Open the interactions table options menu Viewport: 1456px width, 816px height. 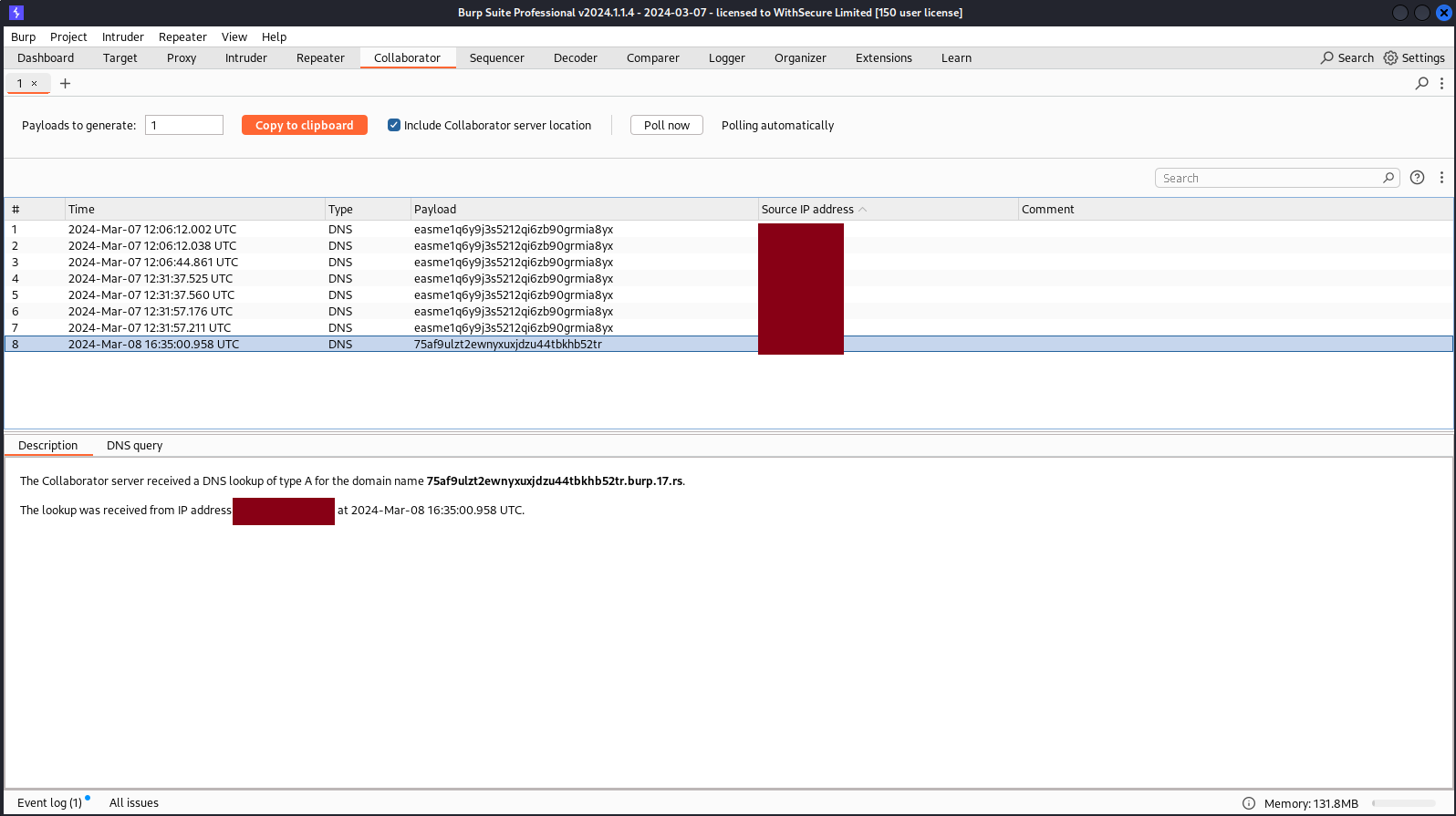(1441, 178)
